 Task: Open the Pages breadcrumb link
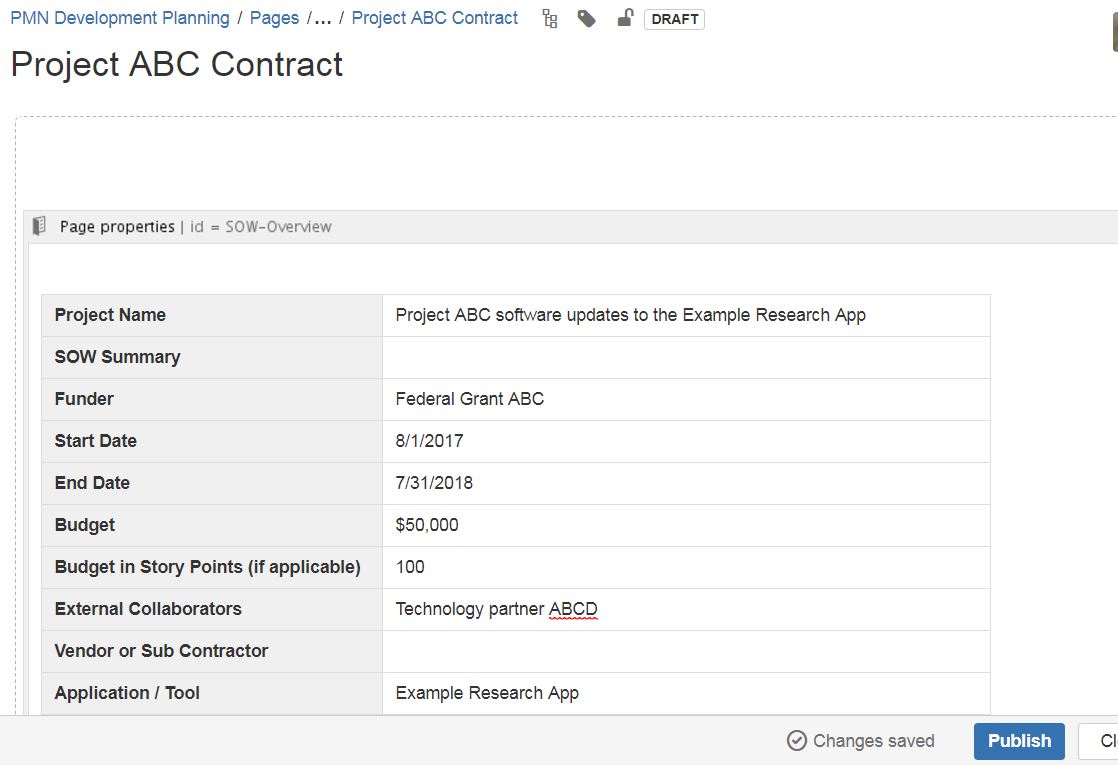(274, 18)
